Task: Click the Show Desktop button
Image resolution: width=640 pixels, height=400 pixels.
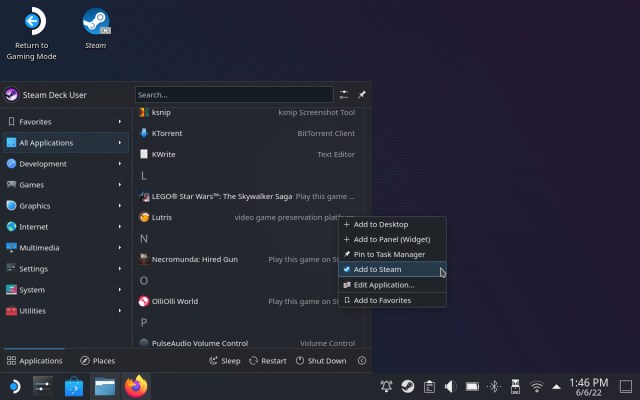Action: coord(626,386)
